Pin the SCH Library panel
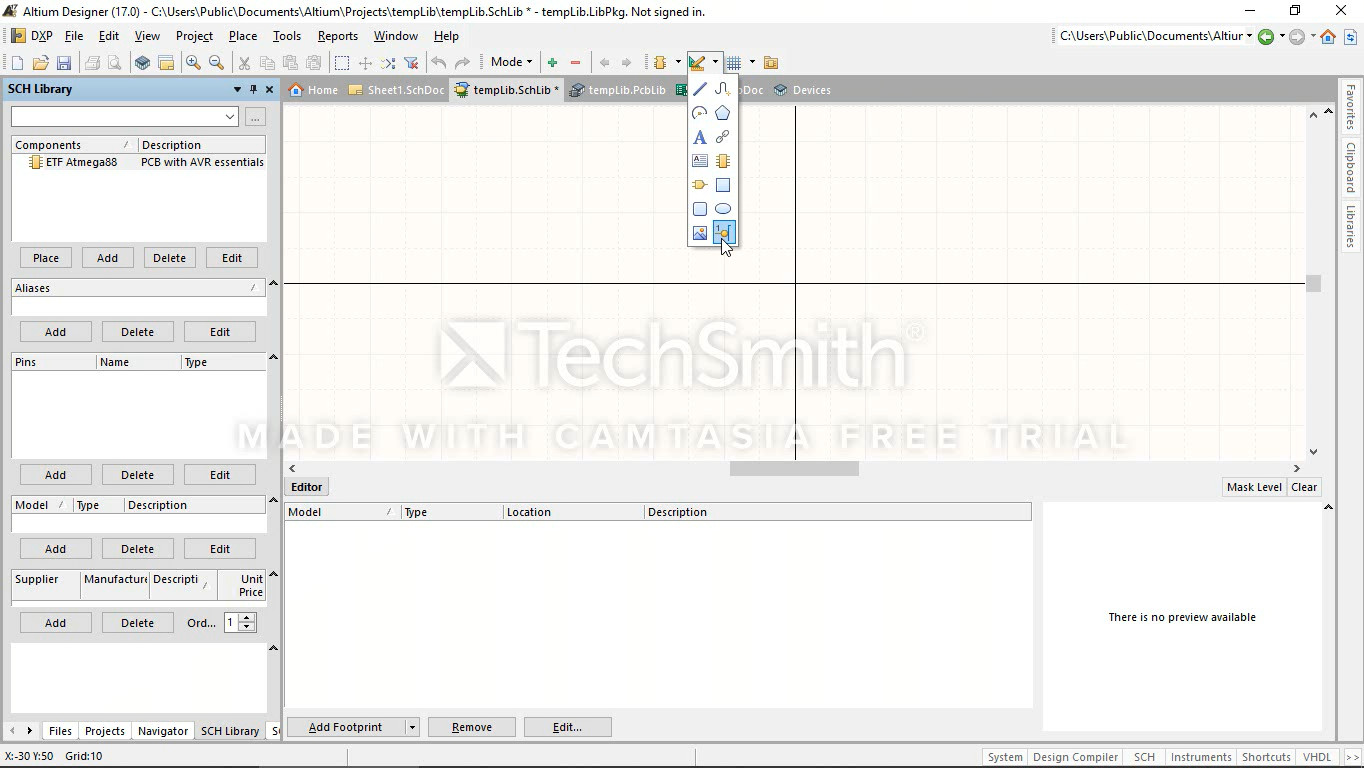 (x=253, y=89)
